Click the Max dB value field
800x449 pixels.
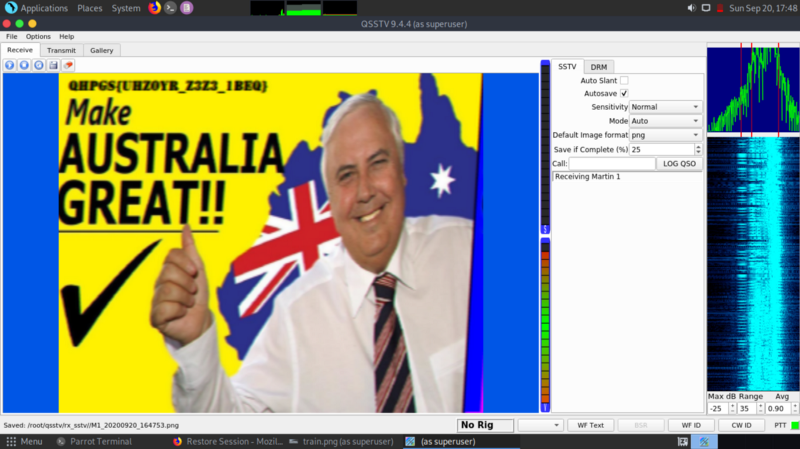coord(718,409)
